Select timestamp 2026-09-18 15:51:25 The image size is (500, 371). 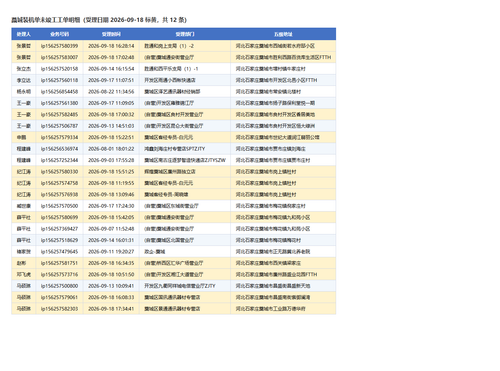point(111,172)
